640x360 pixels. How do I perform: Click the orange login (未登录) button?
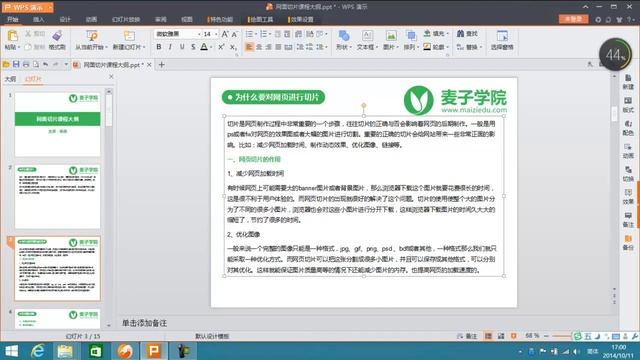(x=573, y=19)
